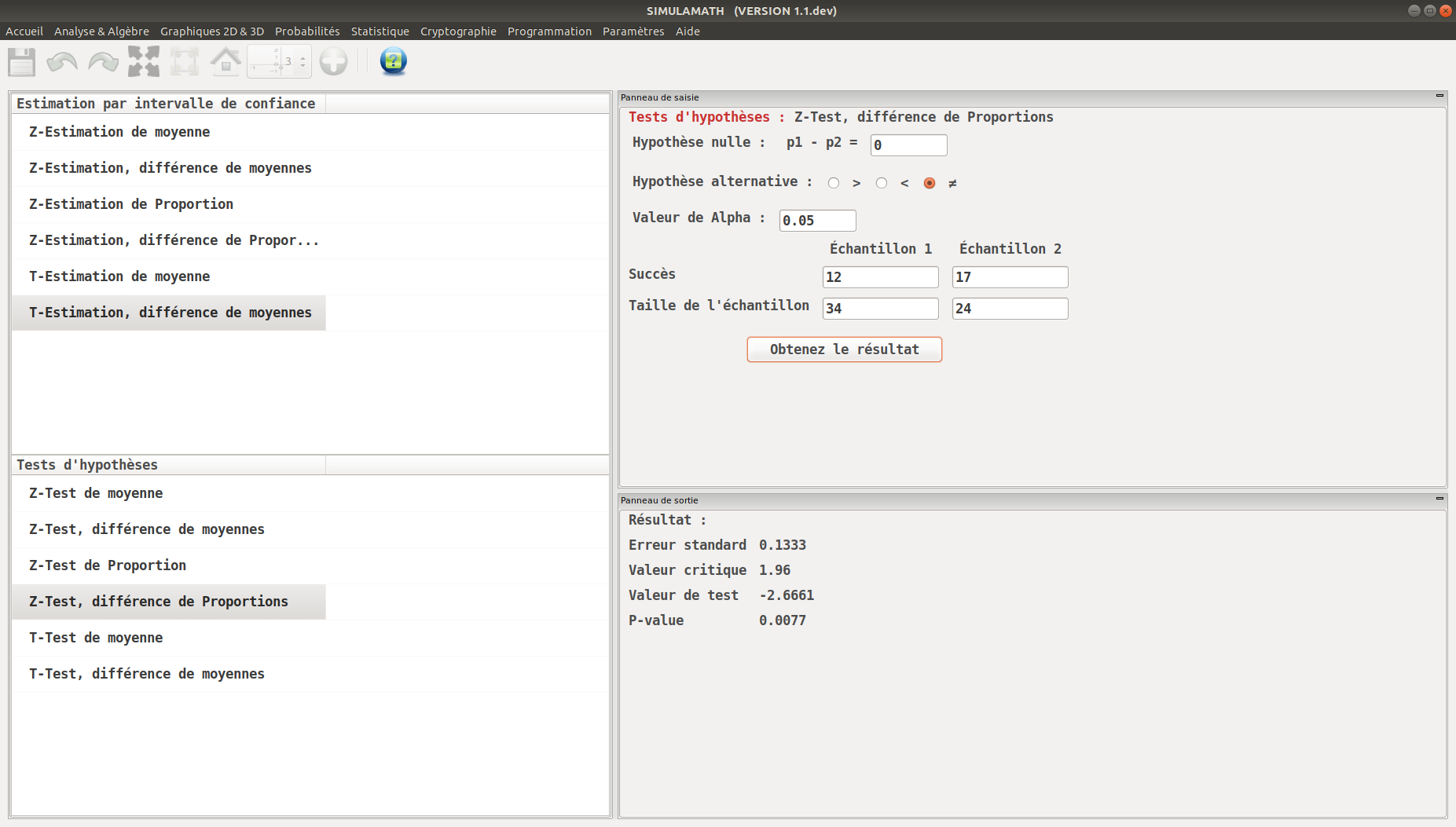Select the greater-than alternative hypothesis
Image resolution: width=1456 pixels, height=827 pixels.
[x=834, y=183]
